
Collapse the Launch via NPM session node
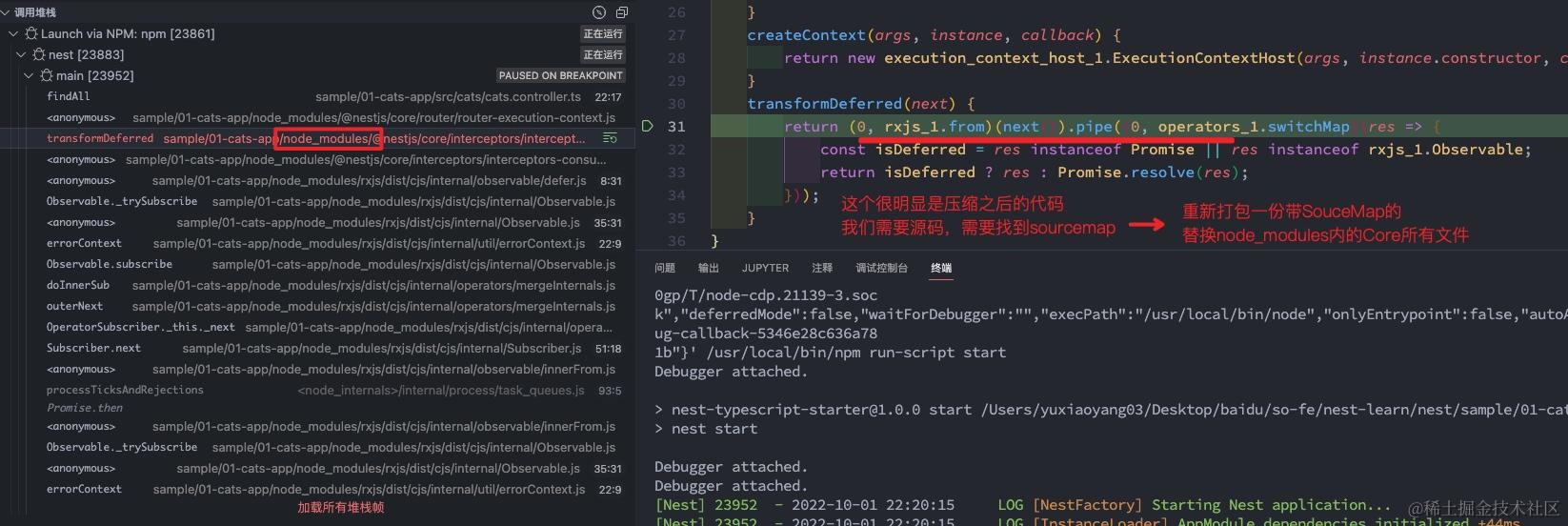[x=13, y=33]
